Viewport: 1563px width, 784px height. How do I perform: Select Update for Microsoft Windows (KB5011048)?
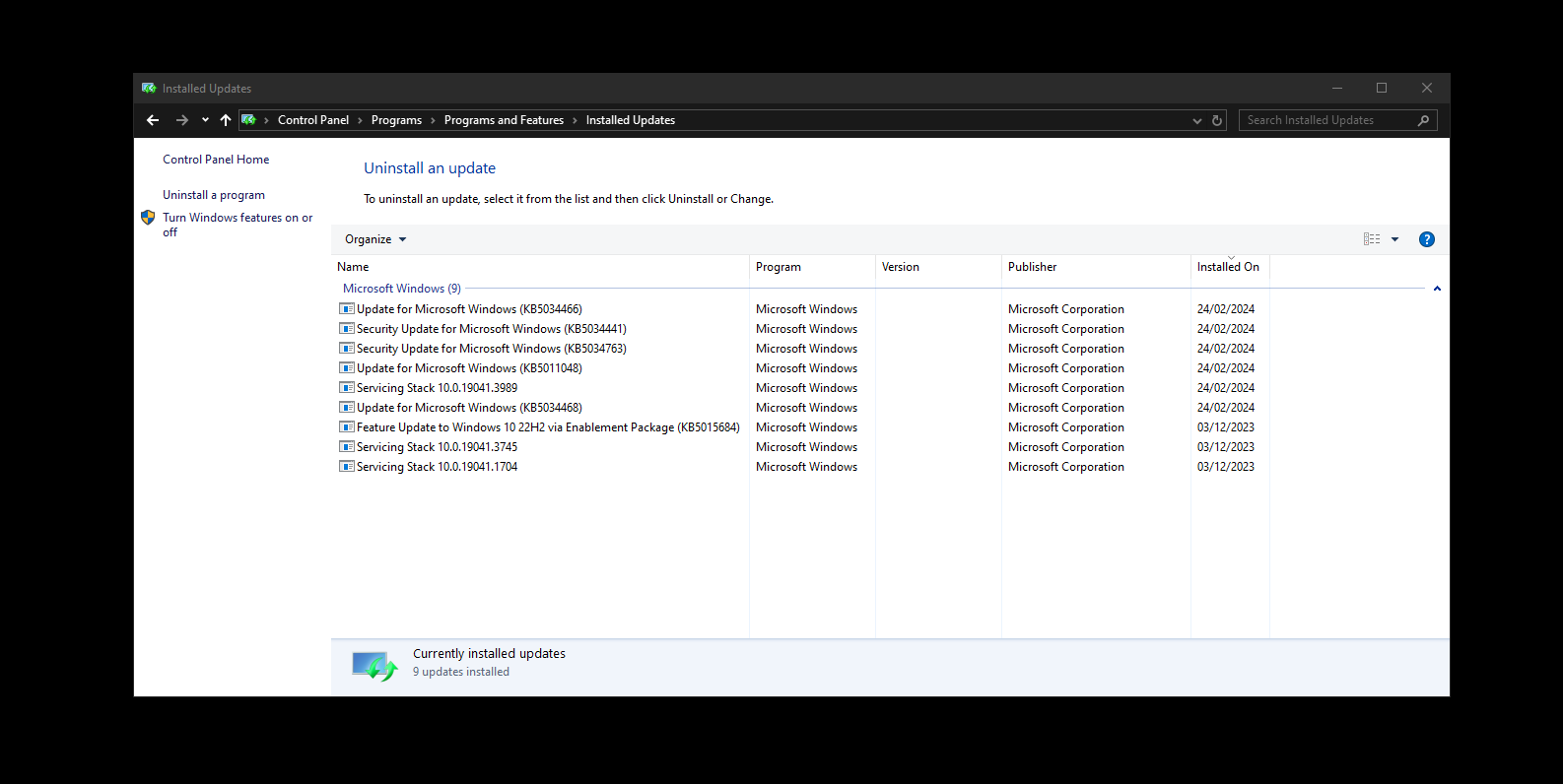tap(469, 368)
